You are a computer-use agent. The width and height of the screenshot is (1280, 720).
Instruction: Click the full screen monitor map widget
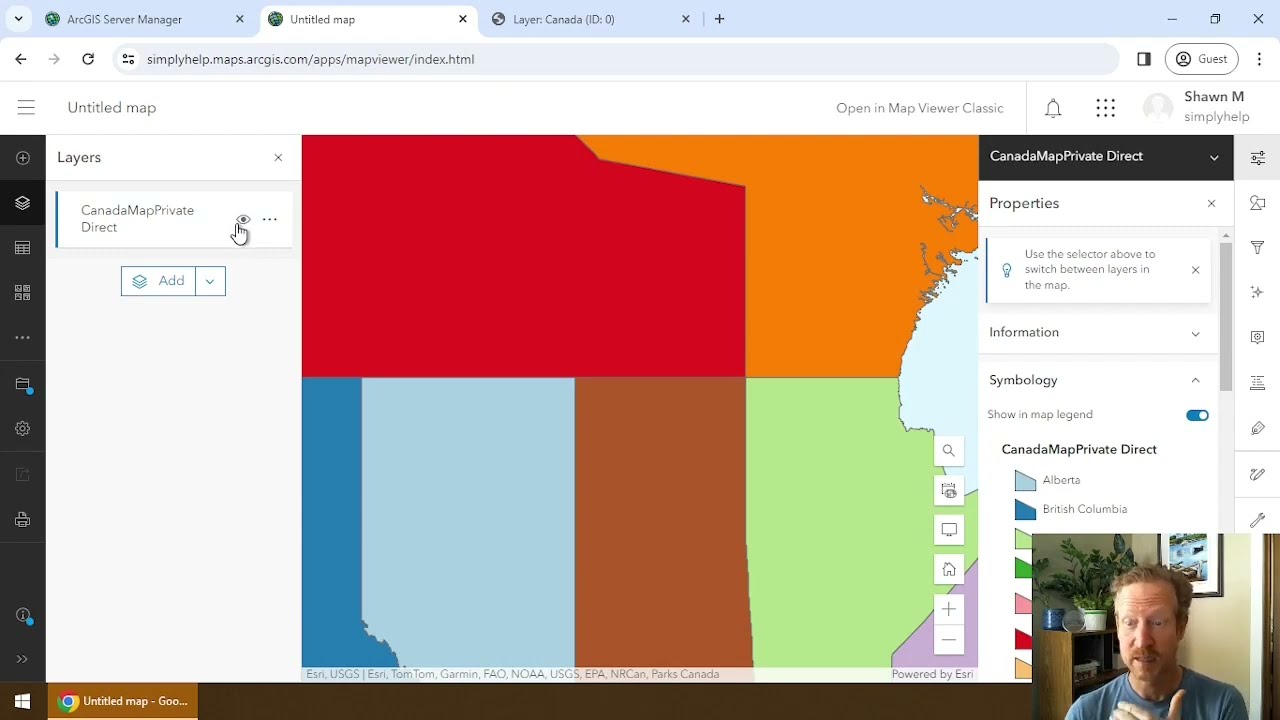949,530
